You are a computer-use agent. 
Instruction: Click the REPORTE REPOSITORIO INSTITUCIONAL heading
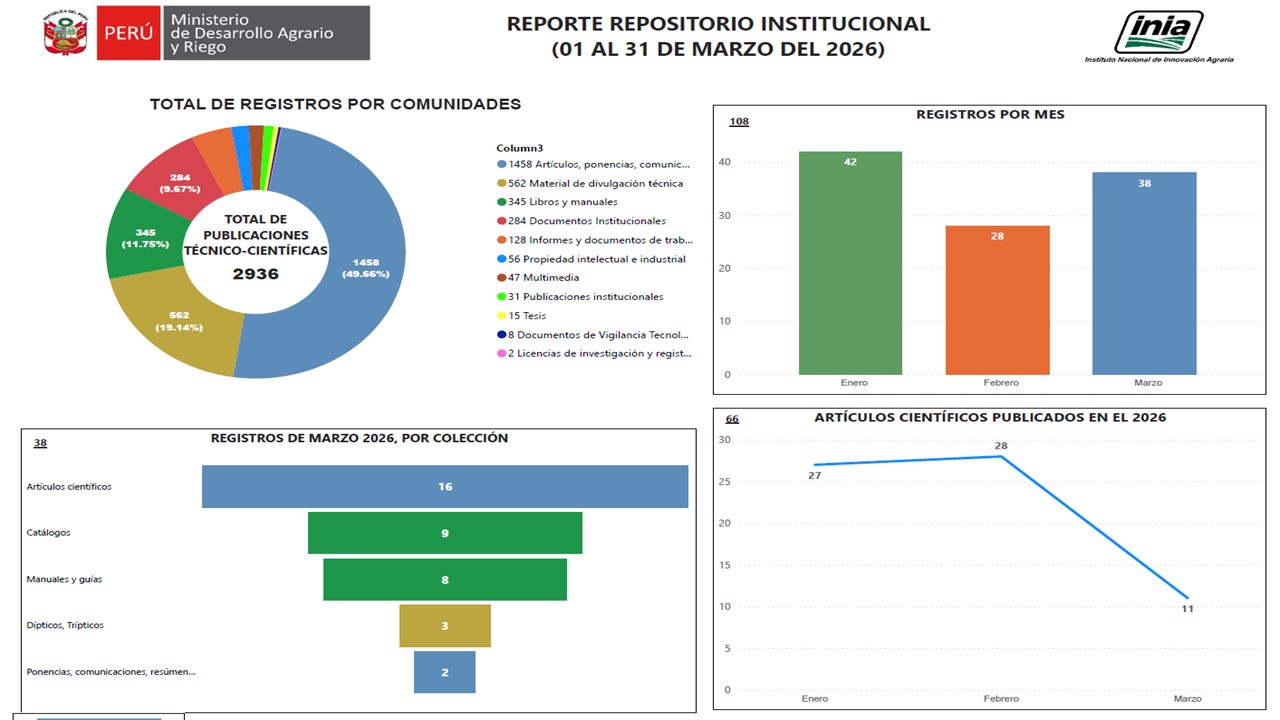[x=718, y=24]
